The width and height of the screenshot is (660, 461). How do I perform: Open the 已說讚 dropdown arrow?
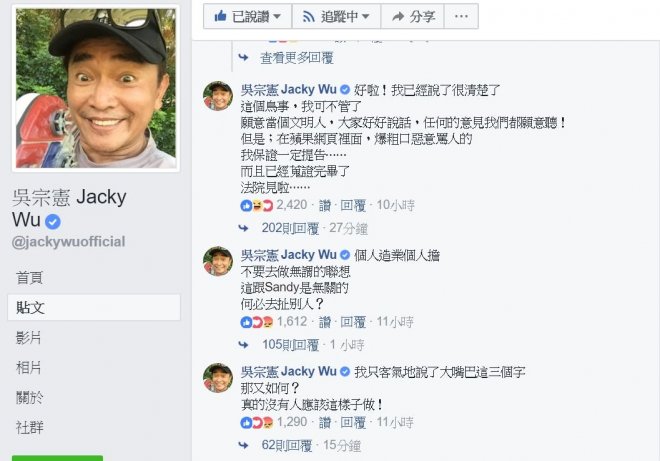(277, 16)
